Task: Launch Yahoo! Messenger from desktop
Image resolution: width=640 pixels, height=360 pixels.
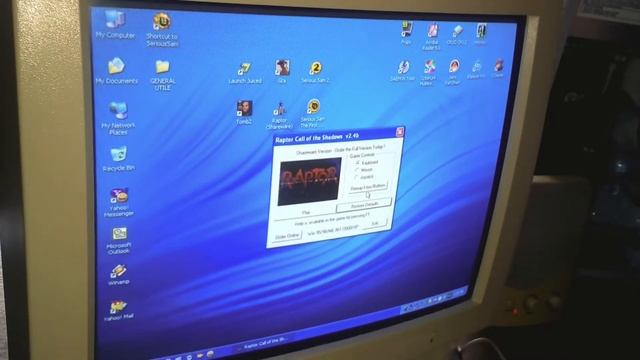Action: coord(119,202)
